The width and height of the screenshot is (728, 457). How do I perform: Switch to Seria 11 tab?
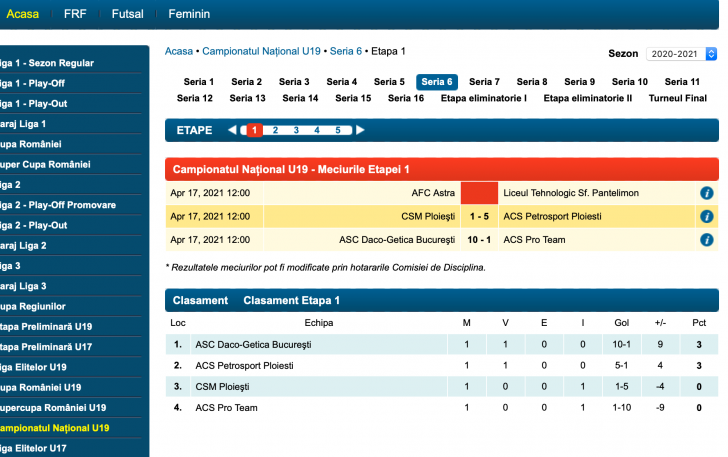[682, 82]
